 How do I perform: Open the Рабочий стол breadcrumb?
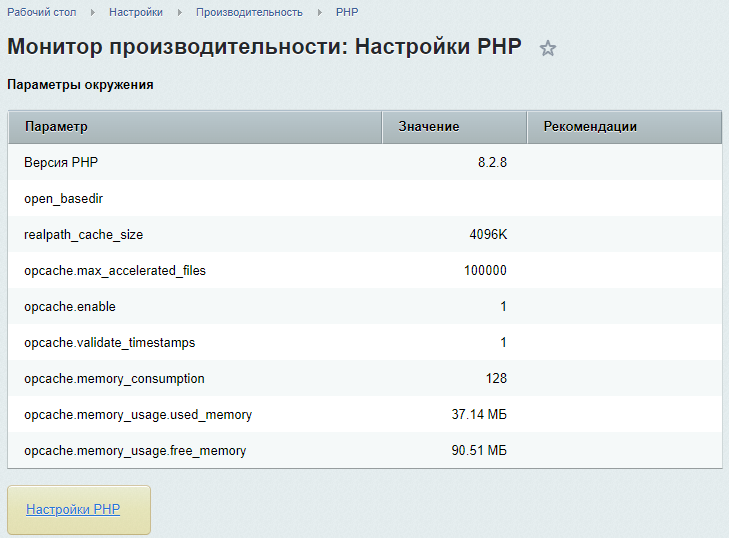coord(43,12)
